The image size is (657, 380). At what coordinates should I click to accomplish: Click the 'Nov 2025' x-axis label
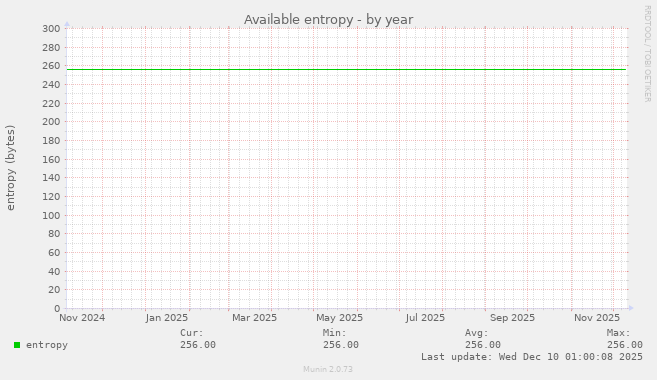[597, 318]
